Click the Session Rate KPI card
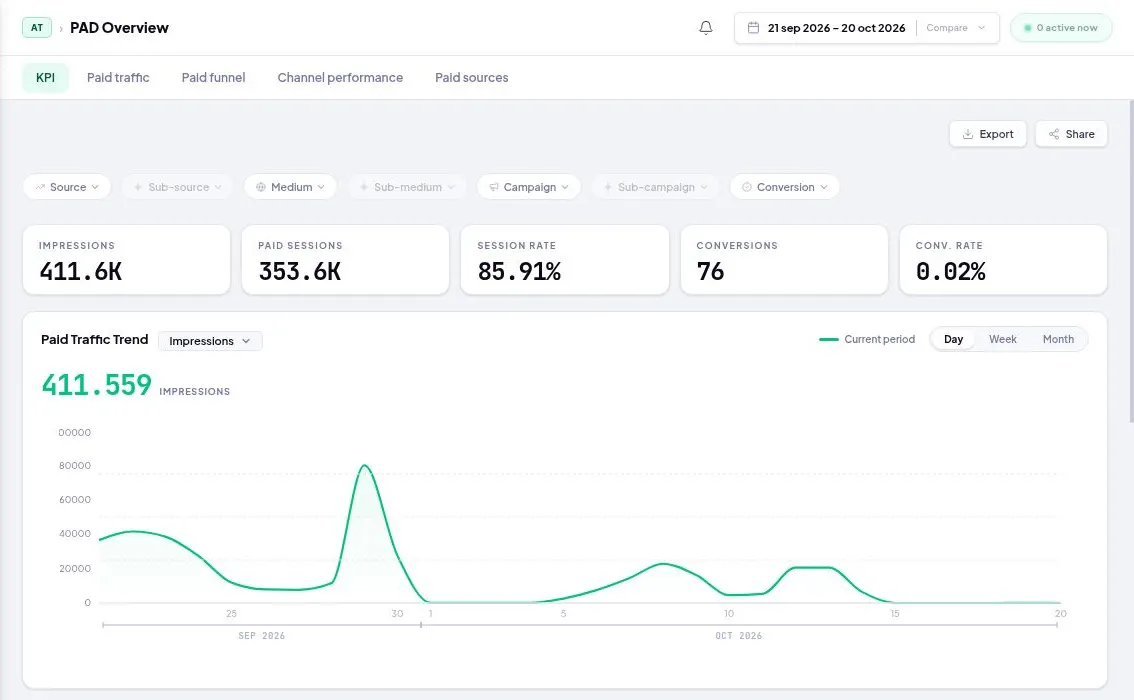The width and height of the screenshot is (1134, 700). coord(565,260)
